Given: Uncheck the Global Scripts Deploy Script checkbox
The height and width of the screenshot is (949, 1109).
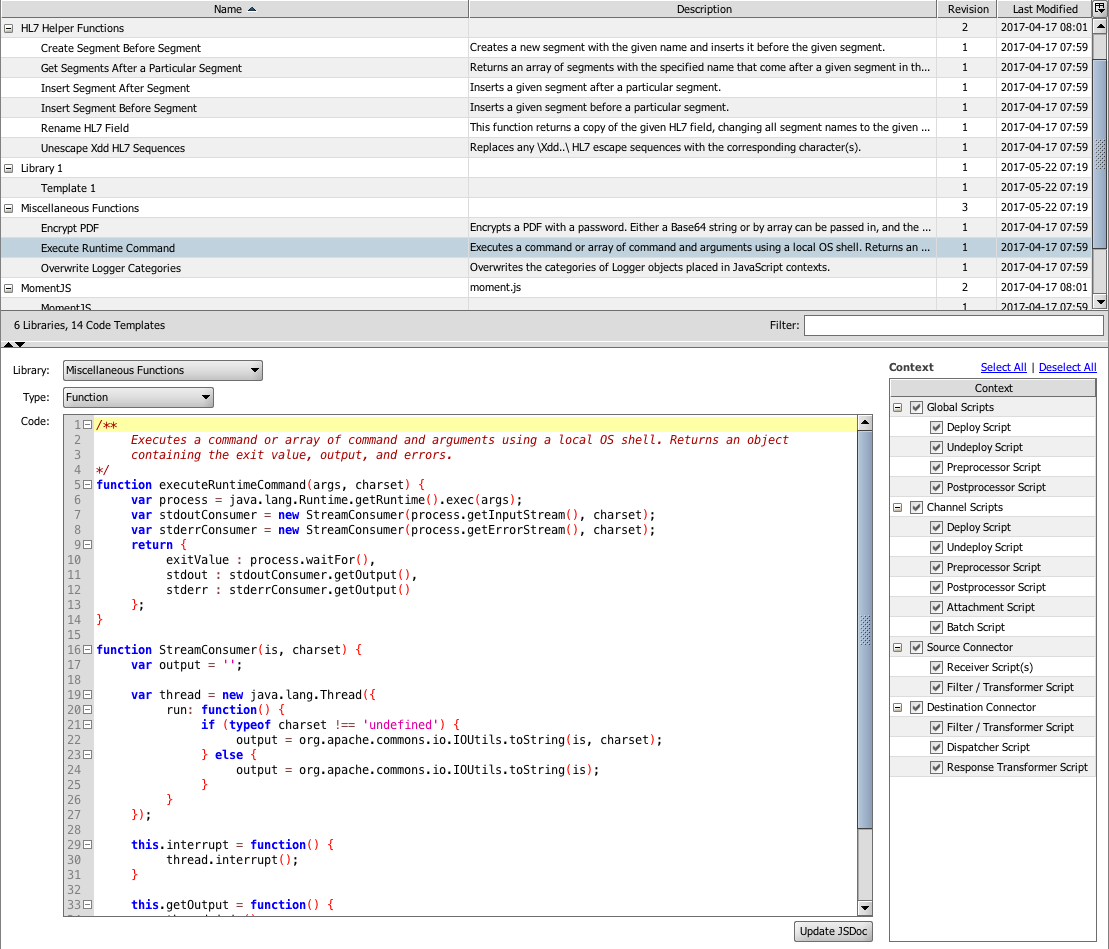Looking at the screenshot, I should pos(936,428).
